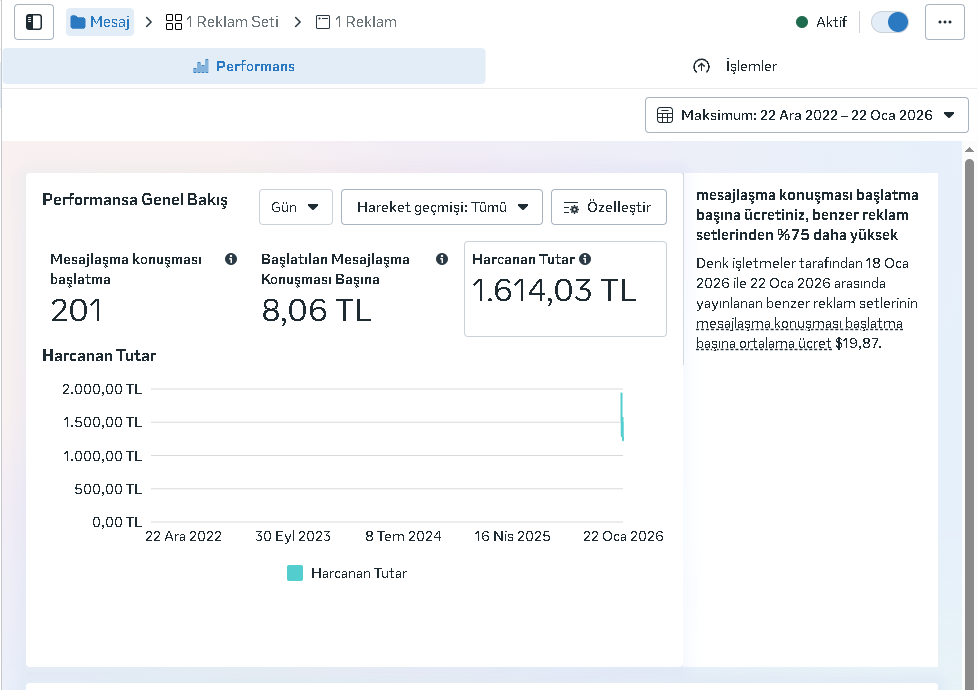Open the Maksimum date range picker
978x690 pixels.
(x=806, y=115)
